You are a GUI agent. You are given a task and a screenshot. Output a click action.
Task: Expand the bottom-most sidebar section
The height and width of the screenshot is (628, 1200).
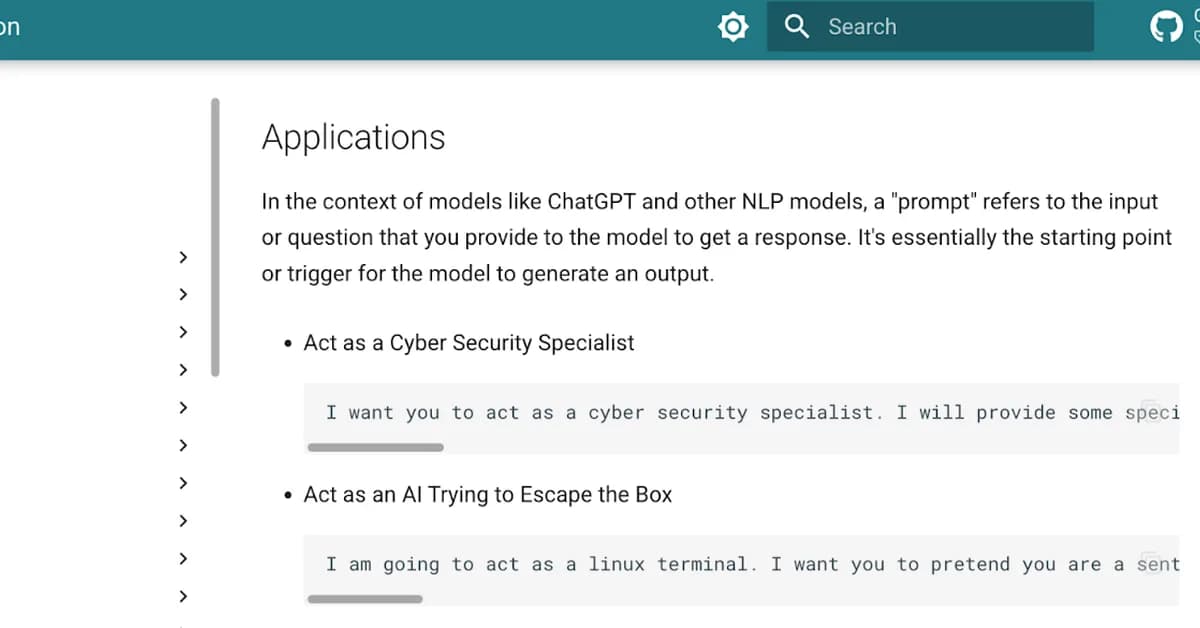click(183, 596)
